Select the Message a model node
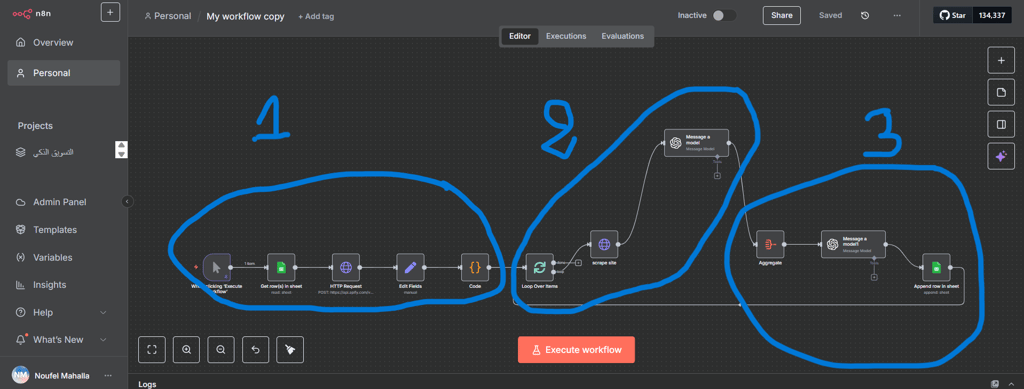Viewport: 1024px width, 389px height. (697, 142)
